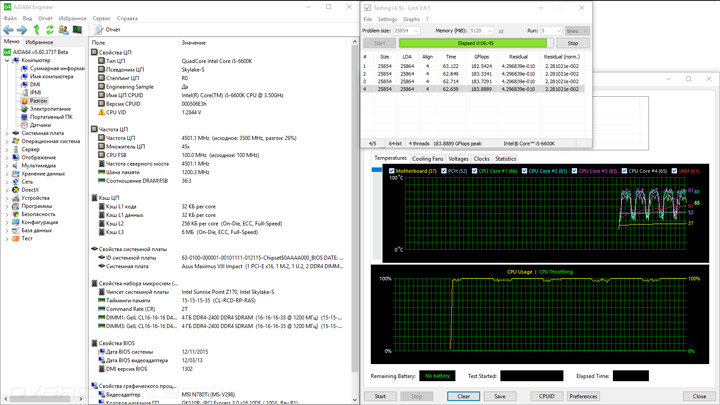Click the DirectX icon in the tree
Screen dimensions: 720x405
16,190
